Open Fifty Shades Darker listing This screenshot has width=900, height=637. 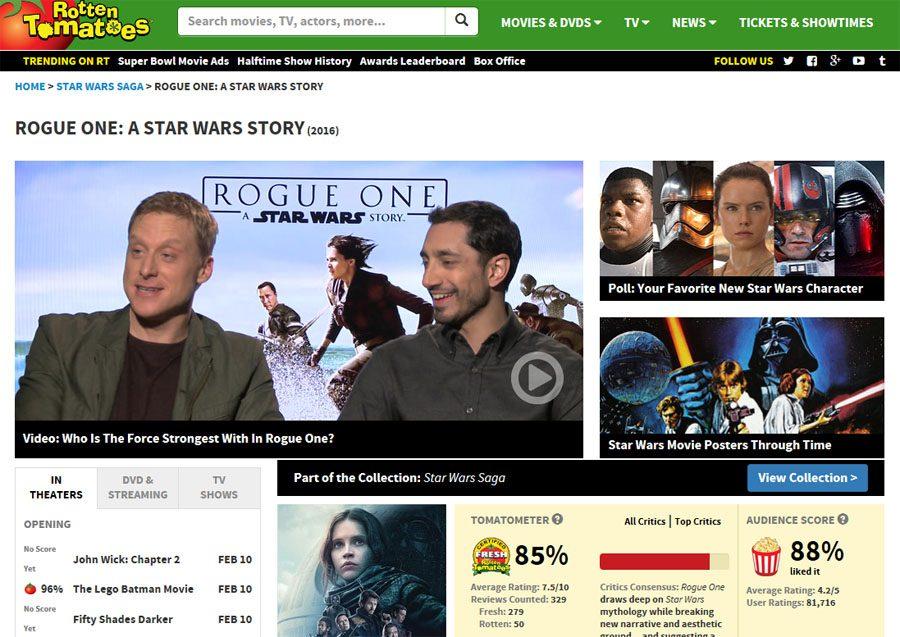pos(123,619)
